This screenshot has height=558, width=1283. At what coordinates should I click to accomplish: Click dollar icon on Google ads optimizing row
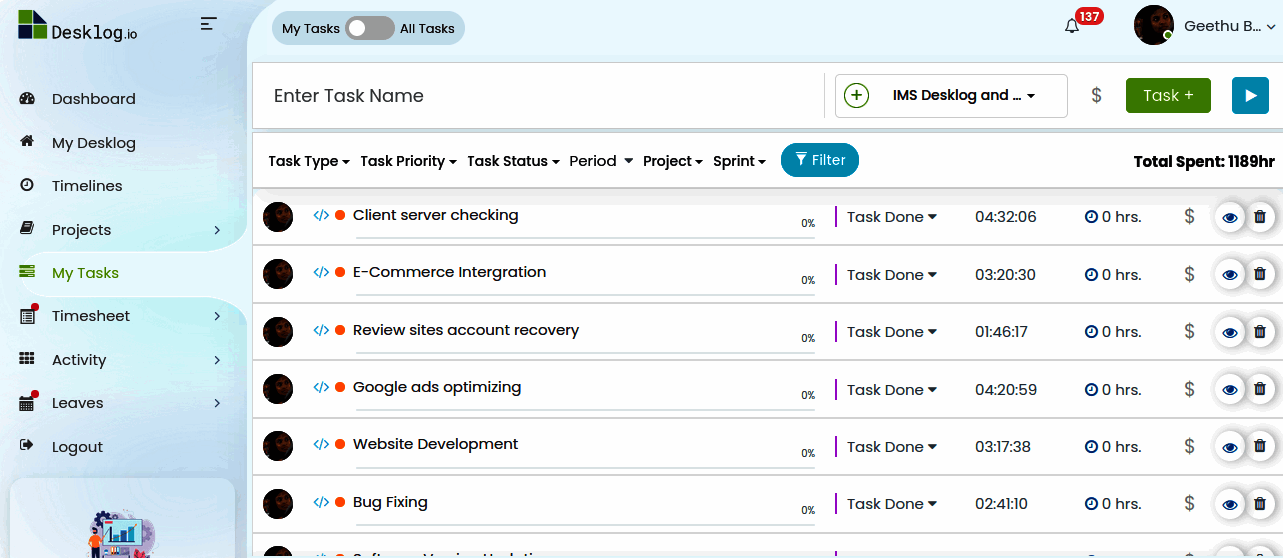(1189, 389)
